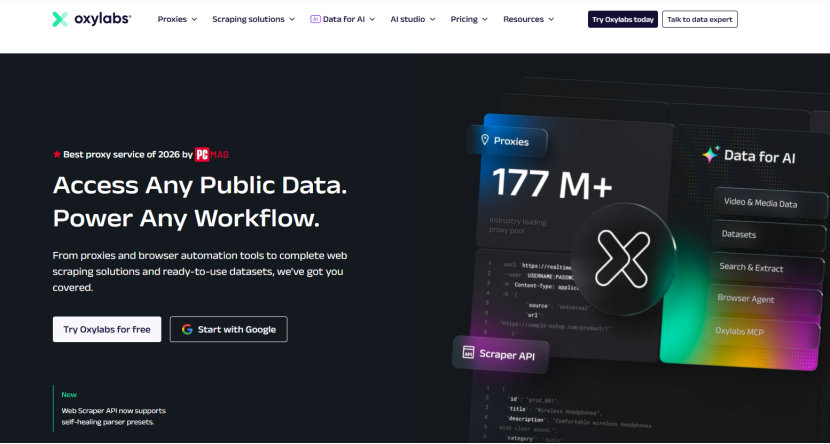830x444 pixels.
Task: Expand the Proxies dropdown menu
Action: click(x=177, y=19)
